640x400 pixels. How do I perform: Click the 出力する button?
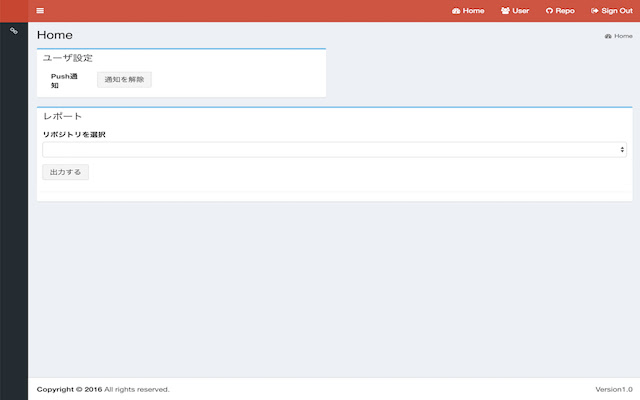pyautogui.click(x=65, y=172)
